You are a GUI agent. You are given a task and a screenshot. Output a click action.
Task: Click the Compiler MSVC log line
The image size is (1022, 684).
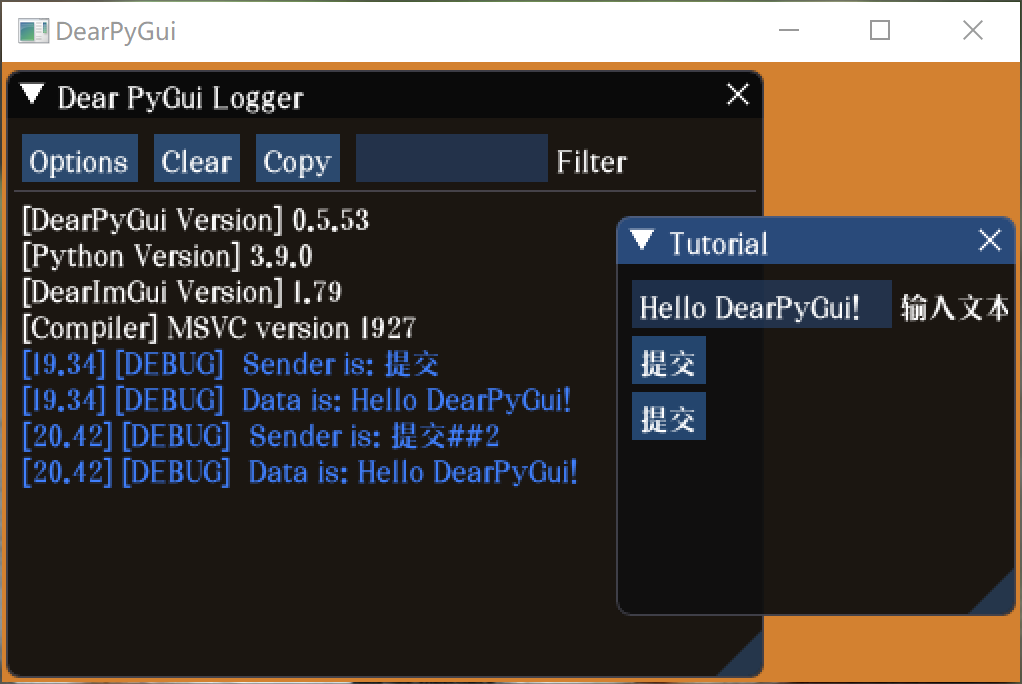click(x=201, y=328)
